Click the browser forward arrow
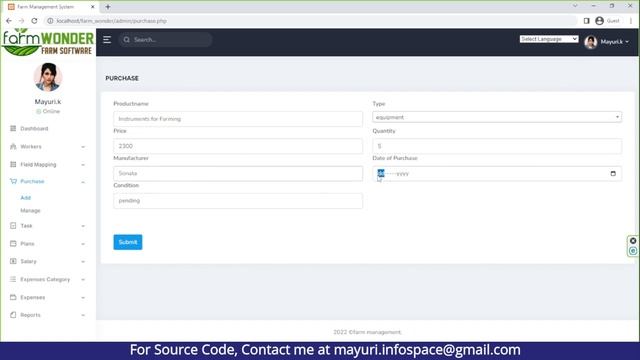This screenshot has height=360, width=640. point(21,21)
